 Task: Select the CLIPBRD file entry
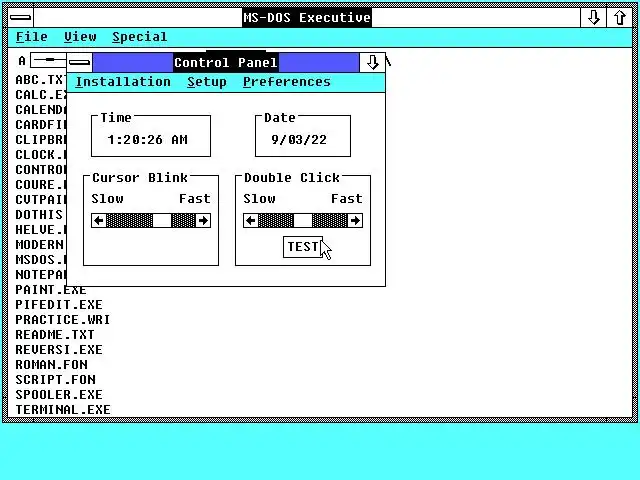click(x=40, y=140)
